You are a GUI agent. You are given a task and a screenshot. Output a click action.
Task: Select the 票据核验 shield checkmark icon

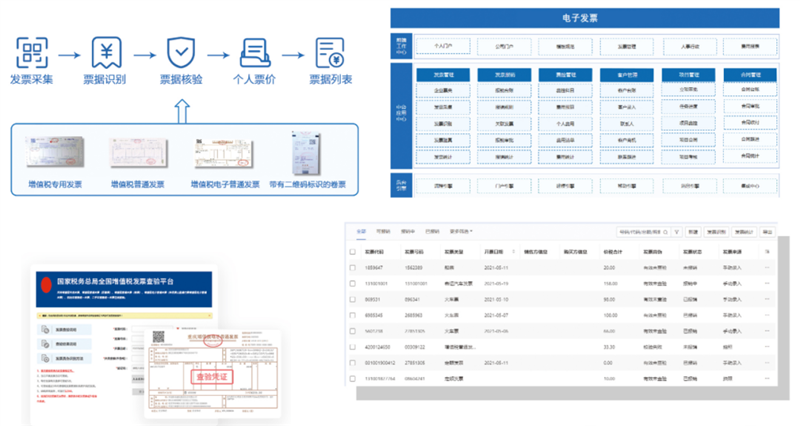click(180, 50)
